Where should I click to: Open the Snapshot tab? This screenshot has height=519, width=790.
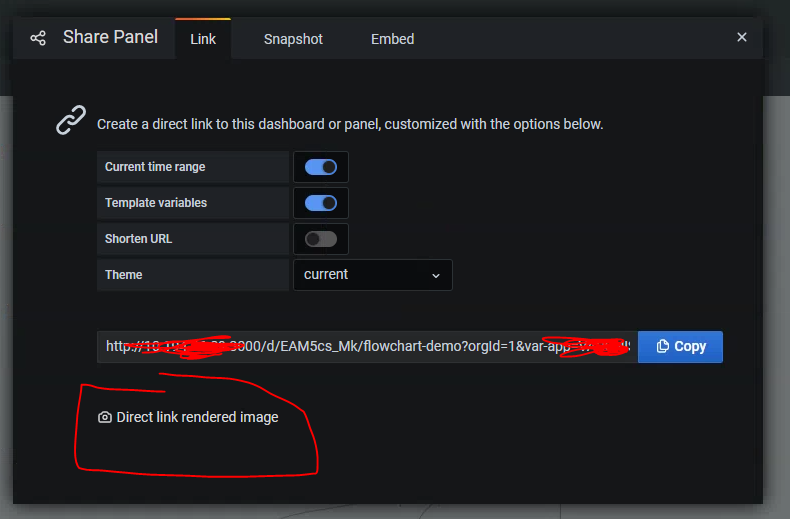coord(293,39)
